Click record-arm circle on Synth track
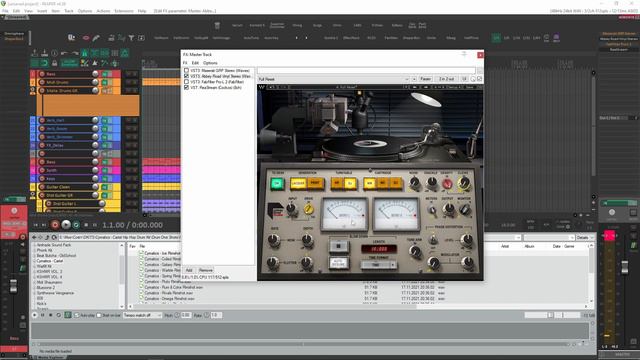This screenshot has width=640, height=360. [42, 170]
